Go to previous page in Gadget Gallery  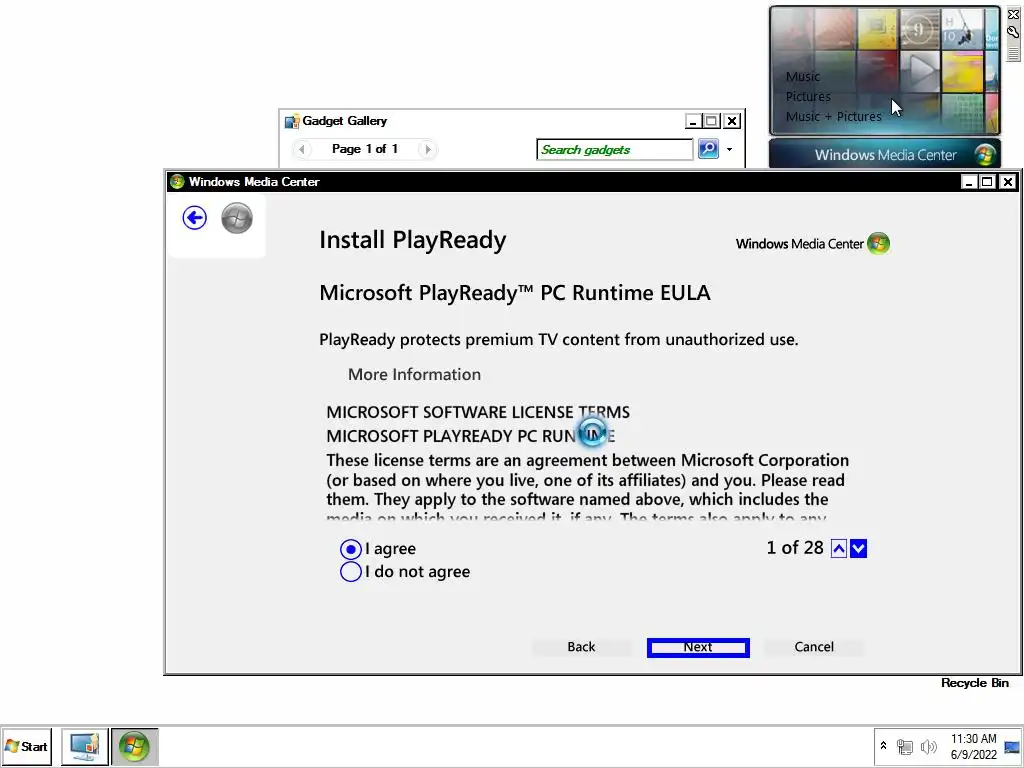point(301,150)
